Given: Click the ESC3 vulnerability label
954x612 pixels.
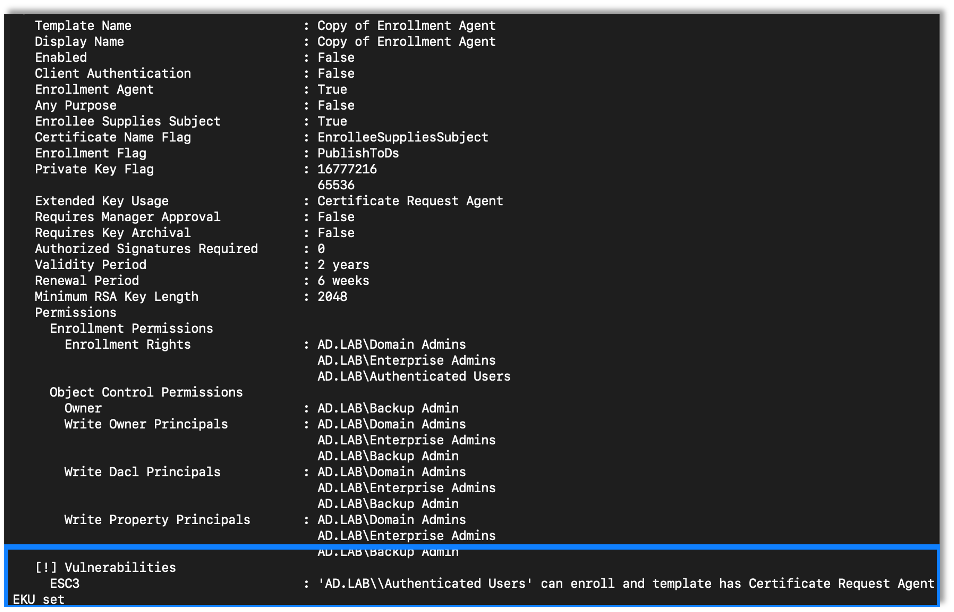Looking at the screenshot, I should pyautogui.click(x=64, y=583).
